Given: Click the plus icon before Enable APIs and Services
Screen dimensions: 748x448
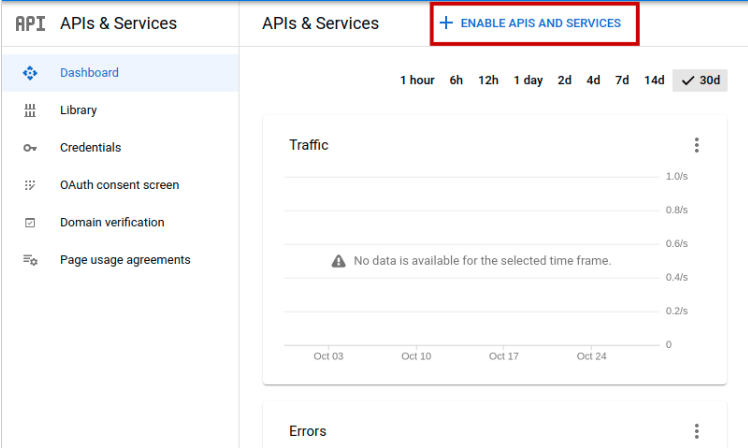Looking at the screenshot, I should pyautogui.click(x=446, y=23).
